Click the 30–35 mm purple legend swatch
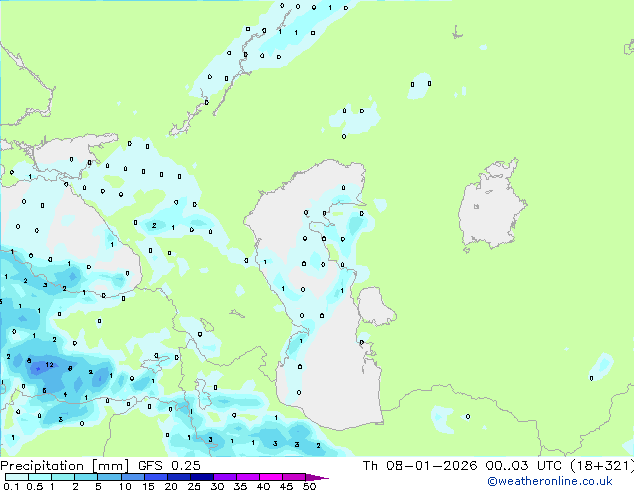The width and height of the screenshot is (634, 490). [224, 477]
